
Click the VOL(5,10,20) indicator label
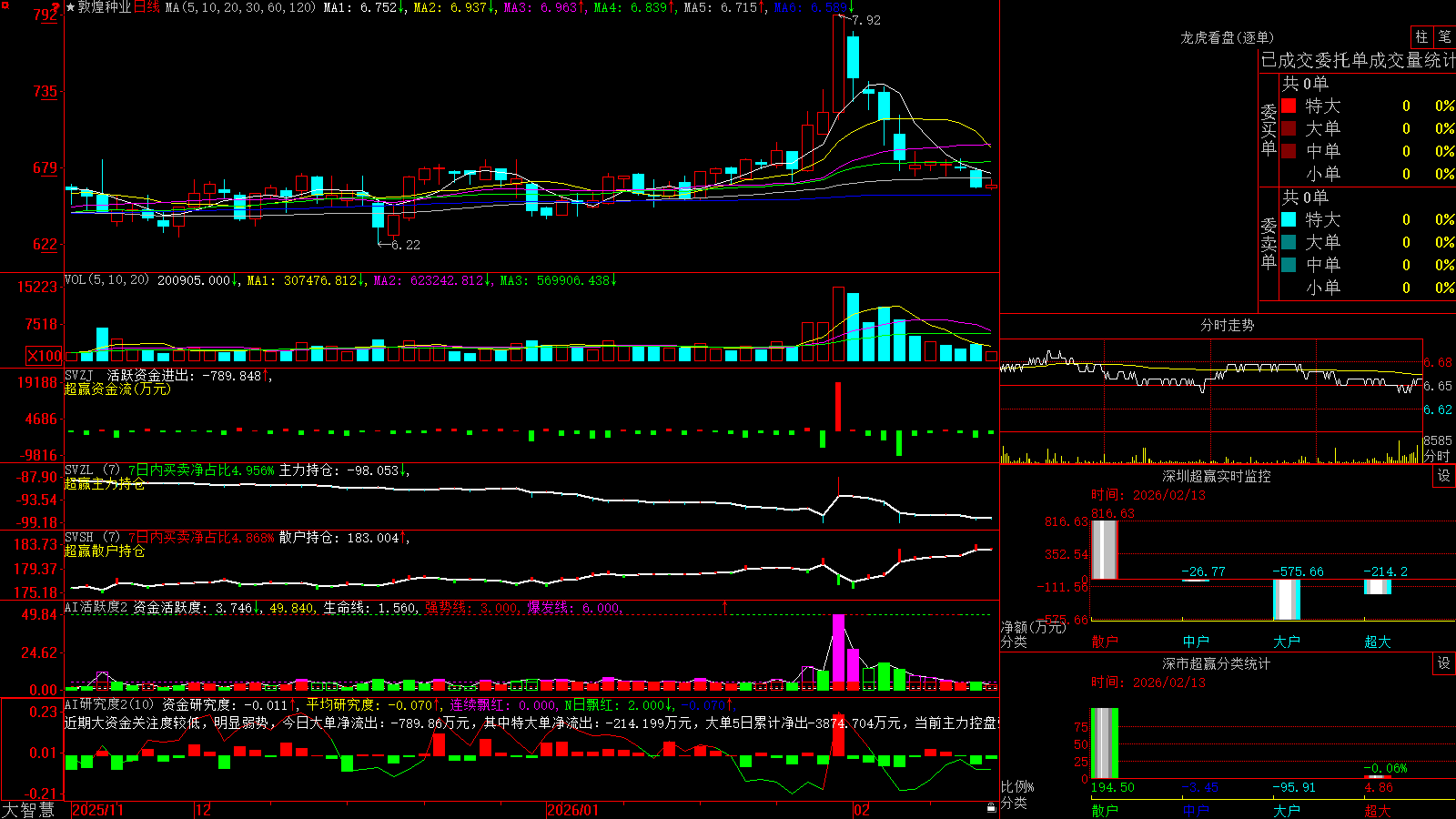point(106,280)
